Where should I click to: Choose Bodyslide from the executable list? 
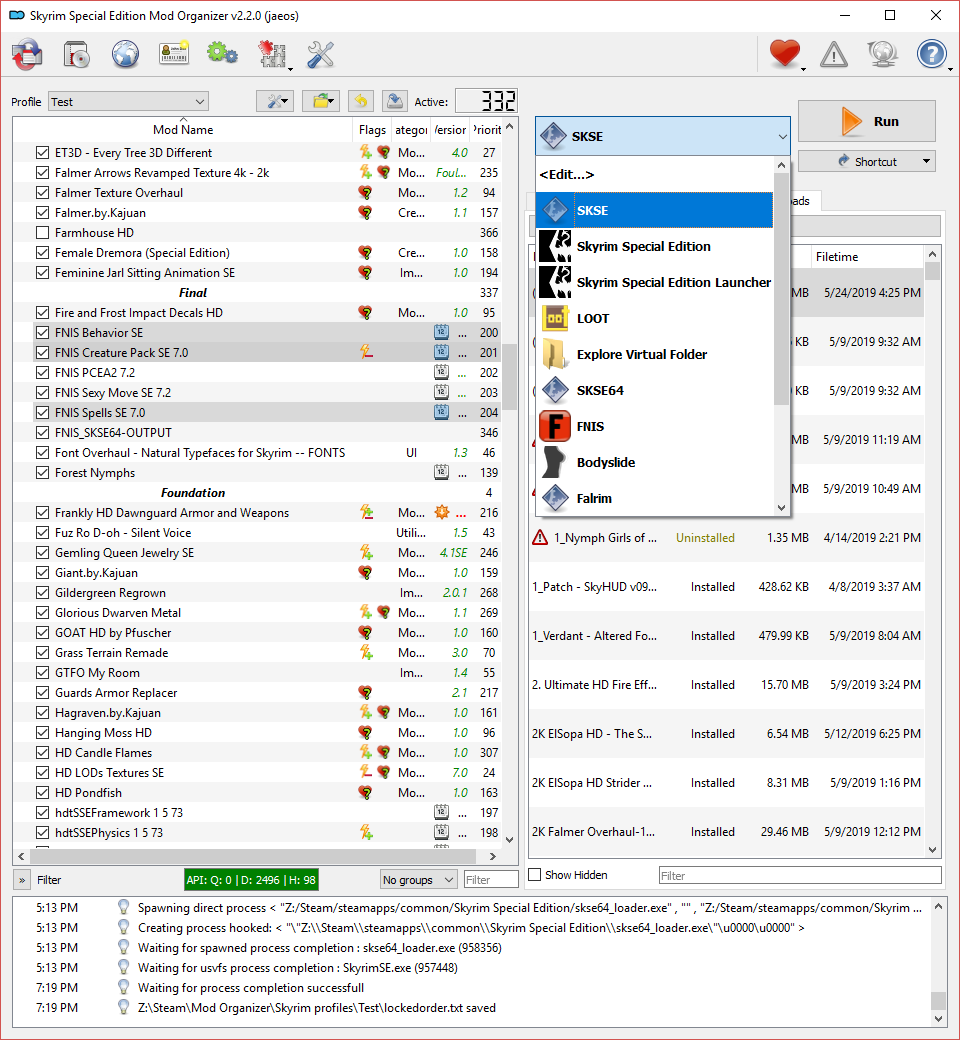654,462
